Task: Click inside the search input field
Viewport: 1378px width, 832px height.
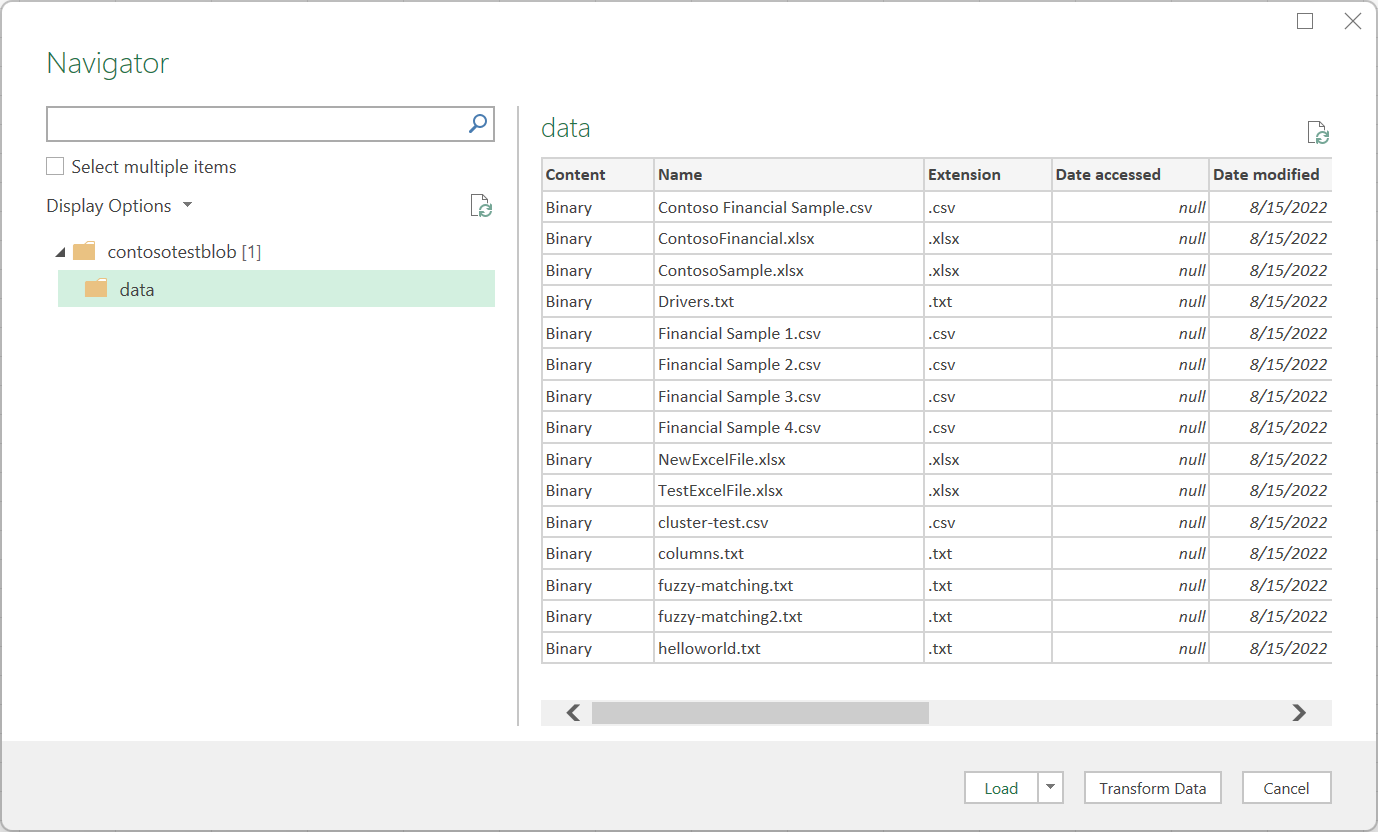Action: 256,123
